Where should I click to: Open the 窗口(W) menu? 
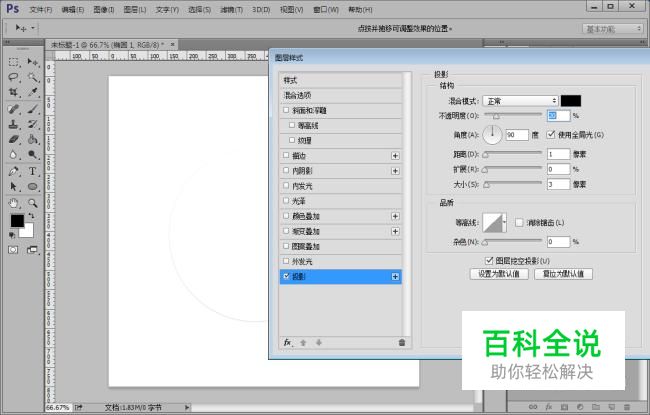pyautogui.click(x=326, y=9)
